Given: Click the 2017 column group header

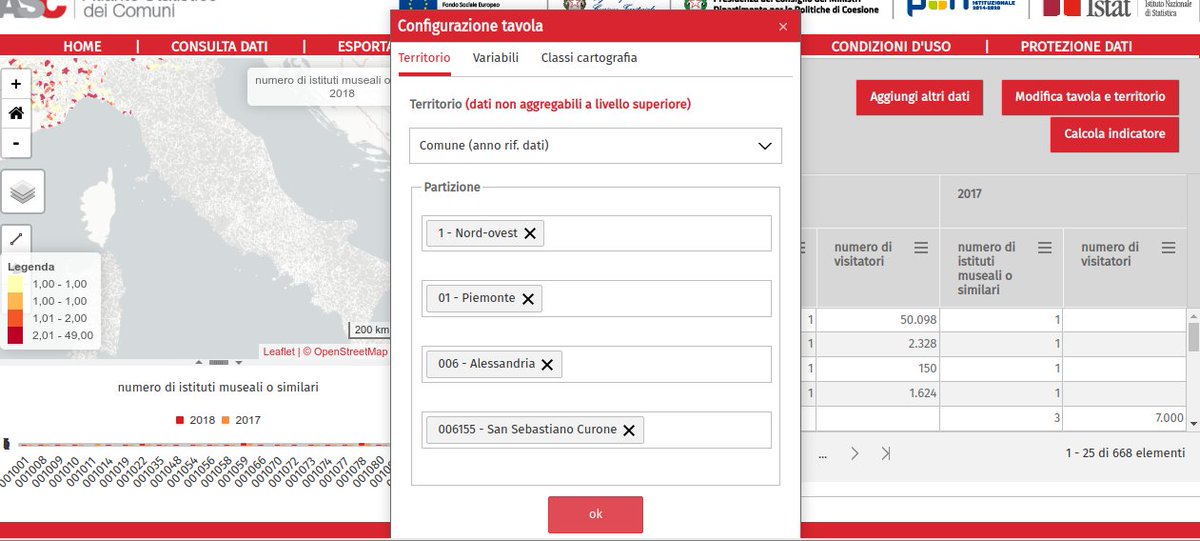Looking at the screenshot, I should pos(1063,201).
